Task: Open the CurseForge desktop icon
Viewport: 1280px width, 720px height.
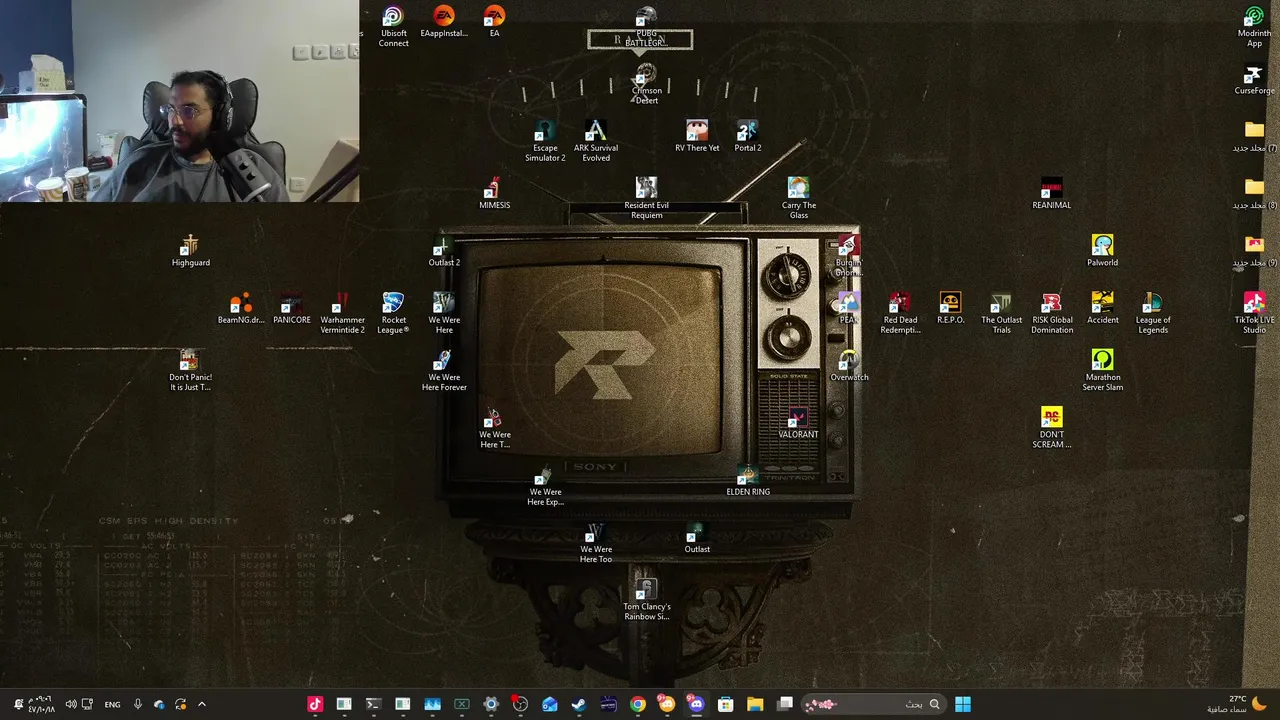Action: (x=1254, y=80)
